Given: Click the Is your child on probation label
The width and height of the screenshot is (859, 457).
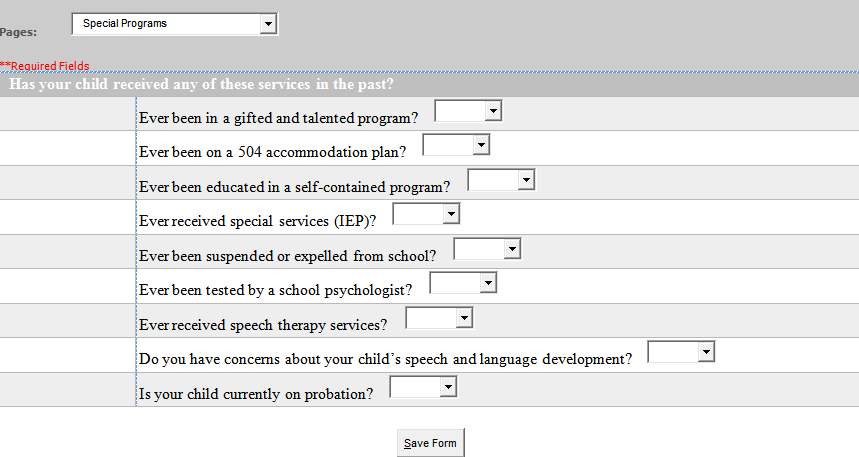Looking at the screenshot, I should click(256, 394).
